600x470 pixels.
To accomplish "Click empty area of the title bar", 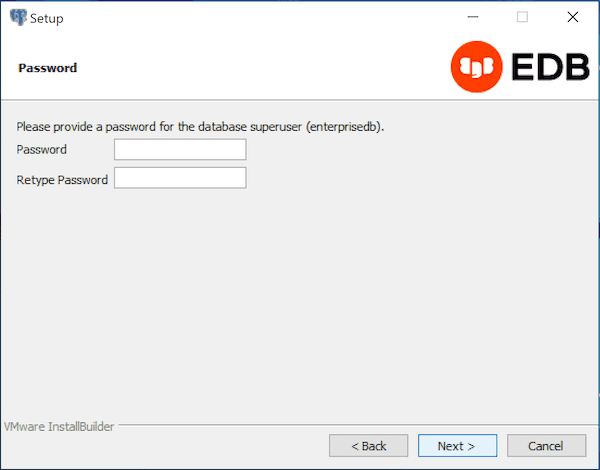I will (x=250, y=17).
